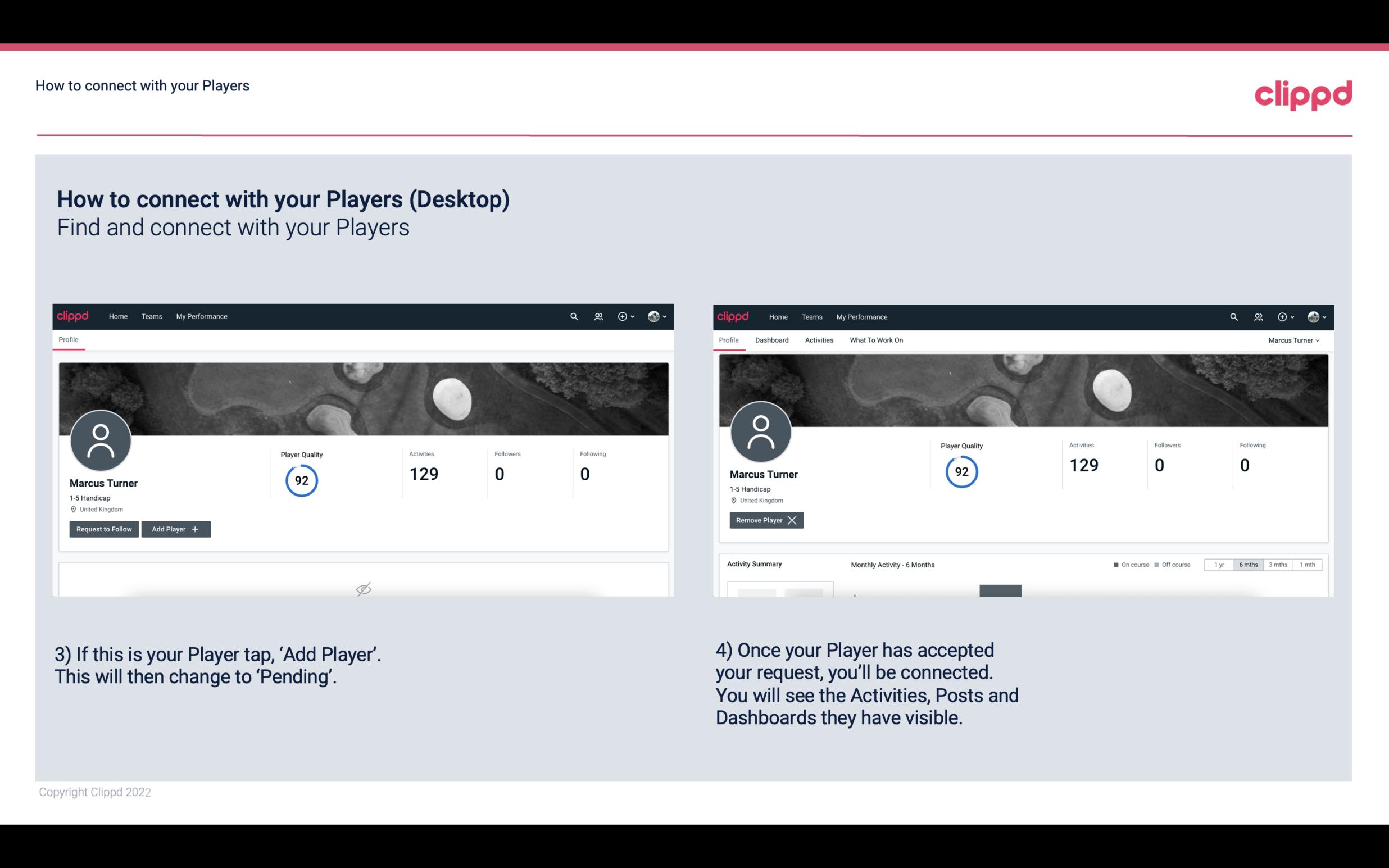Click the Remove Player button right panel
The height and width of the screenshot is (868, 1389).
coord(766,520)
